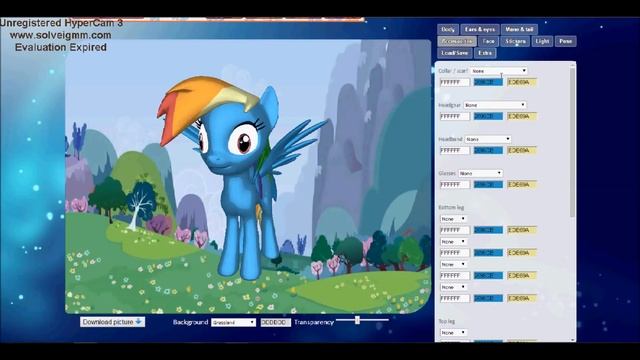The height and width of the screenshot is (360, 640).
Task: Open the Background dropdown showing Grassland
Action: pos(233,322)
